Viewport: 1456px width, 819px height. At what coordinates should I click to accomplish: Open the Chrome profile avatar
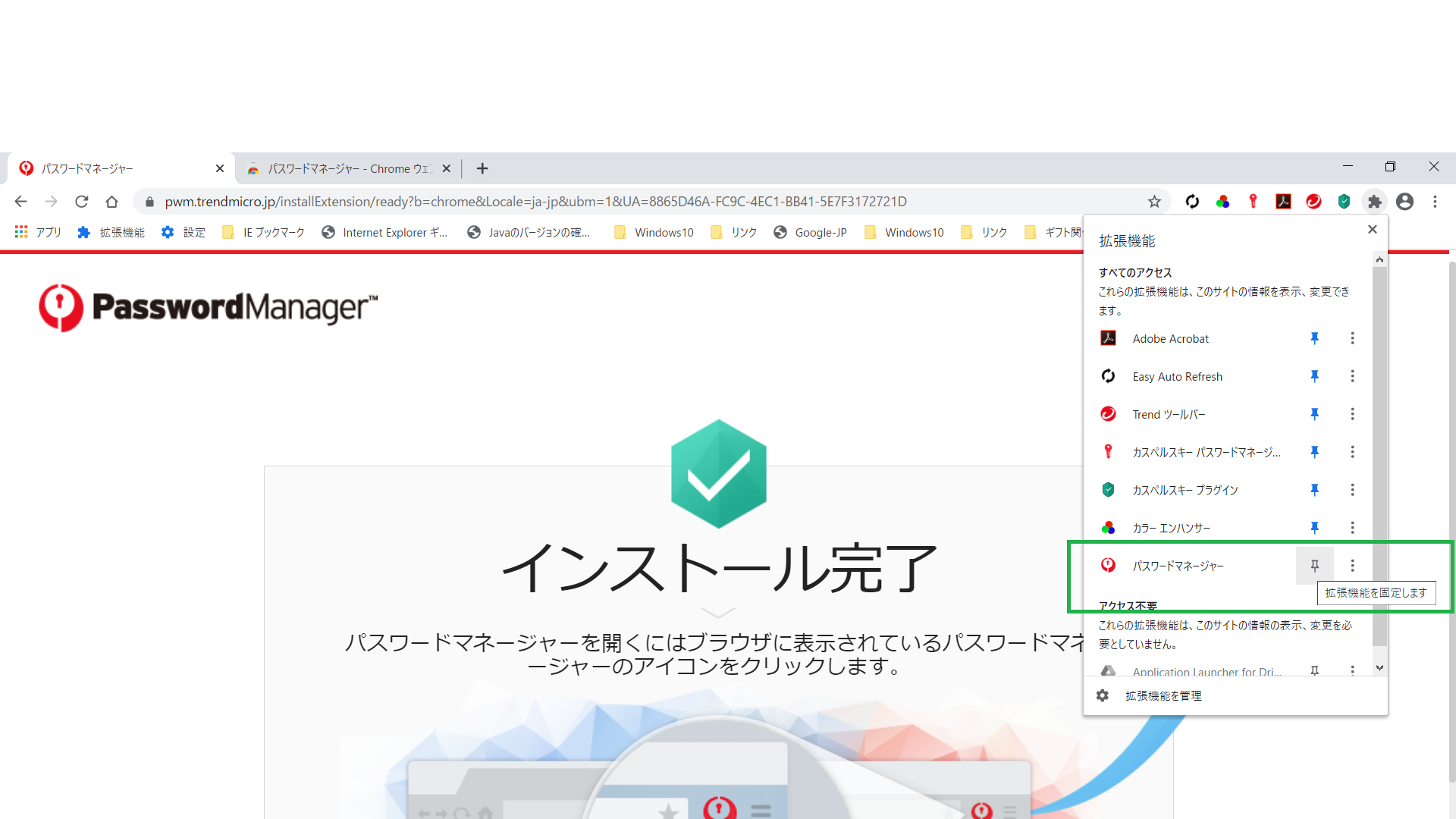tap(1404, 202)
